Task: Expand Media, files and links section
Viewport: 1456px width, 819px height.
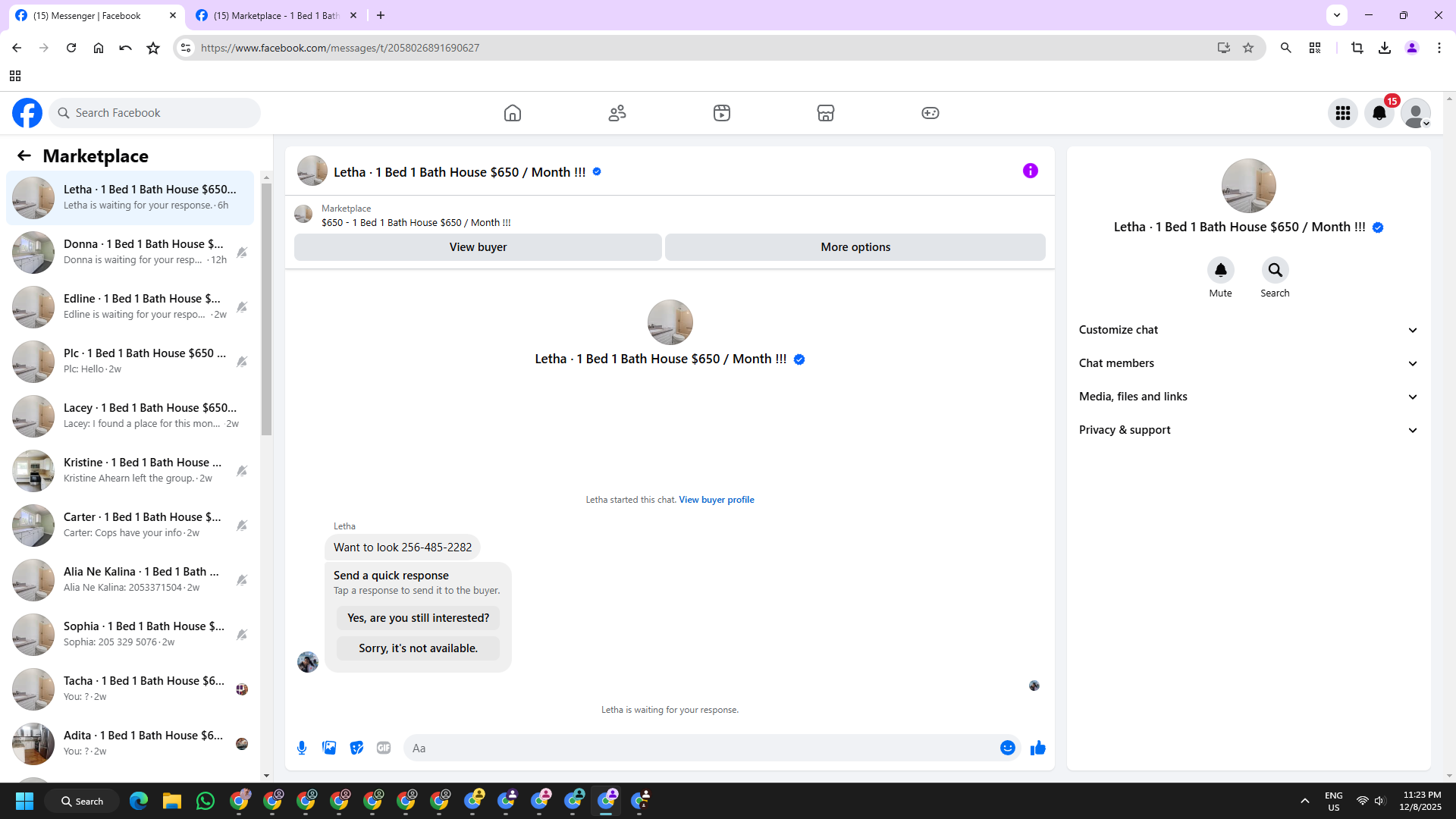Action: click(1249, 397)
